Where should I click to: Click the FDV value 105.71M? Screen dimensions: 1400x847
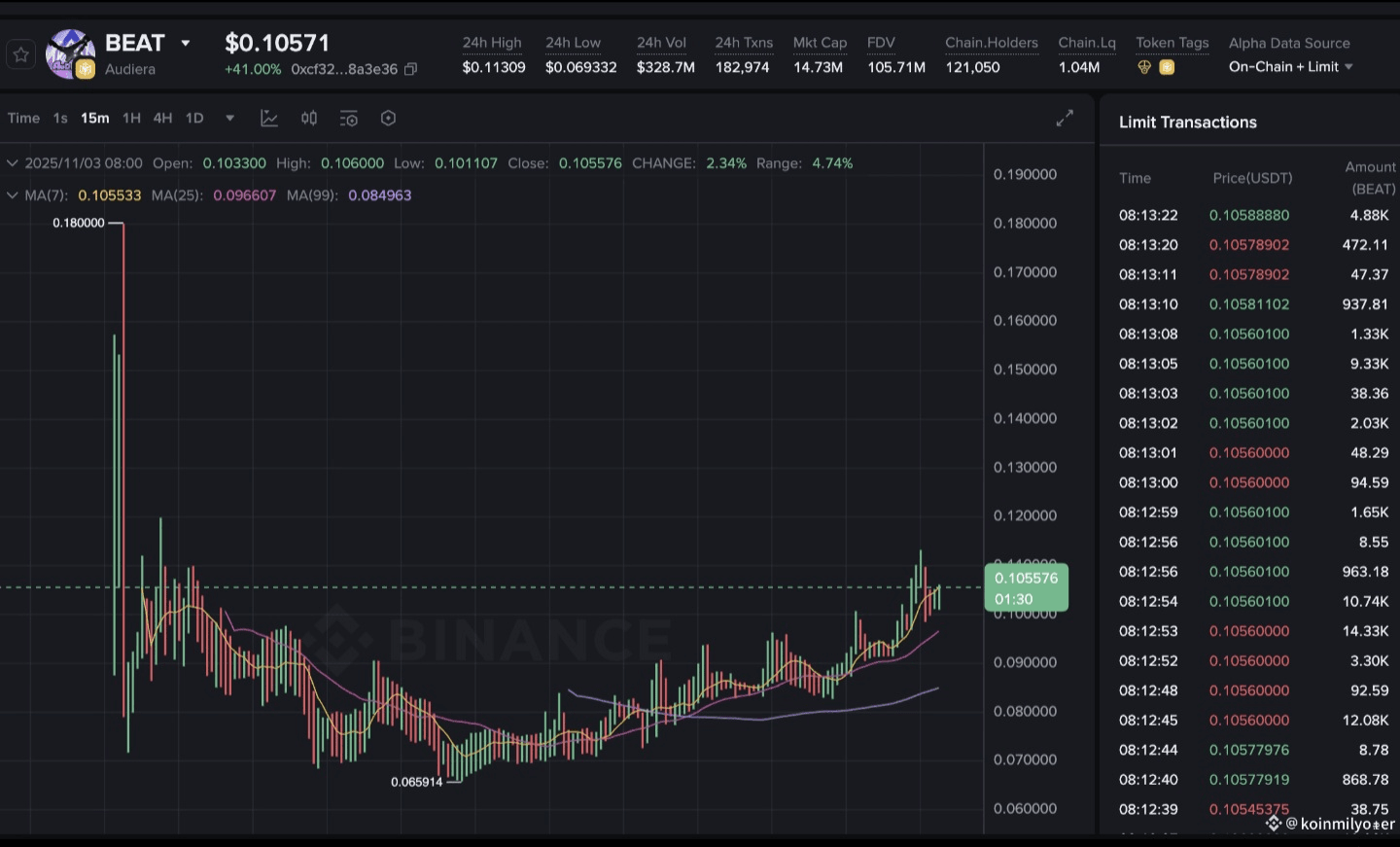896,67
